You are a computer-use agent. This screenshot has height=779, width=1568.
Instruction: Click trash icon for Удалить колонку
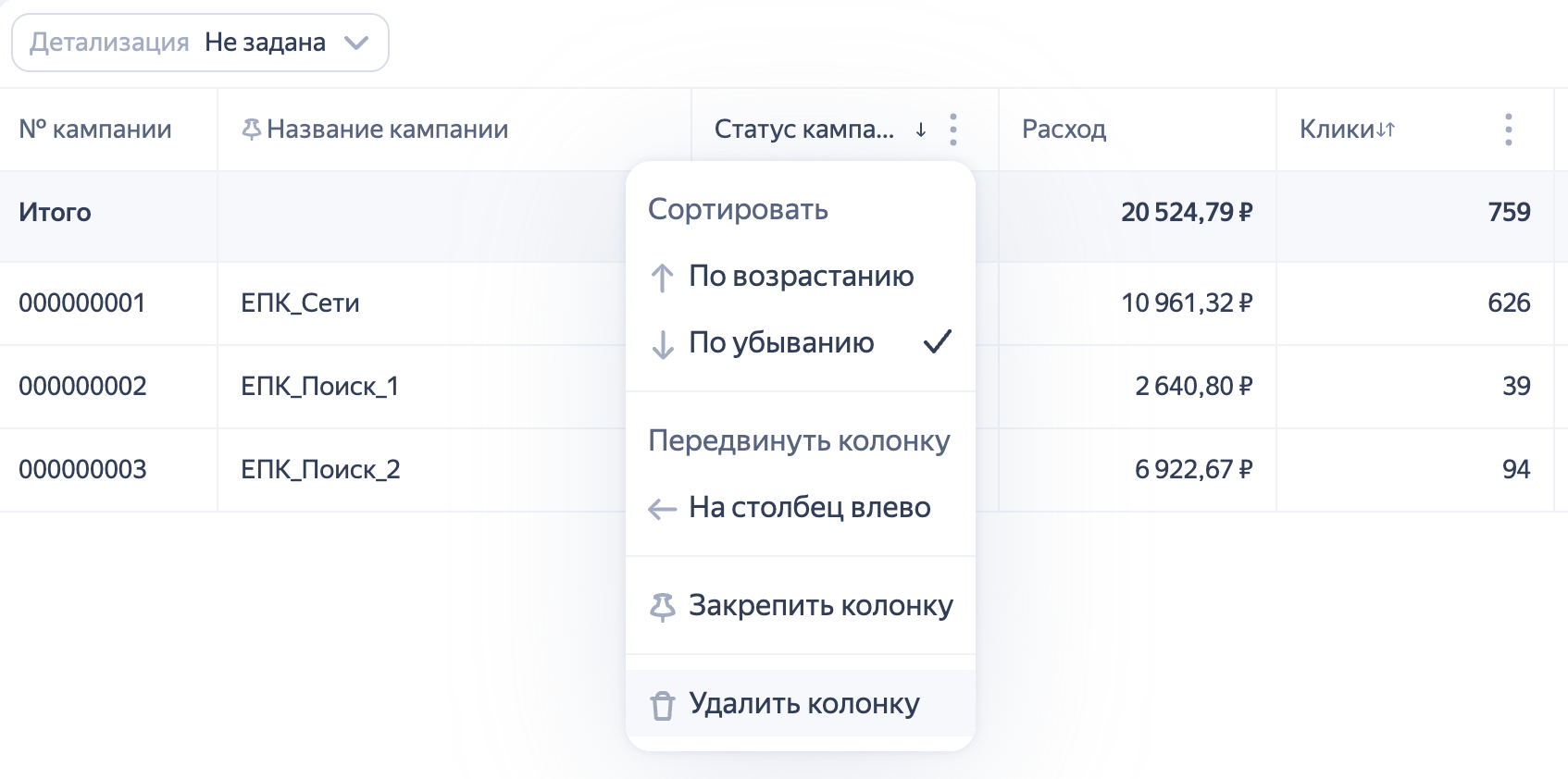point(662,705)
